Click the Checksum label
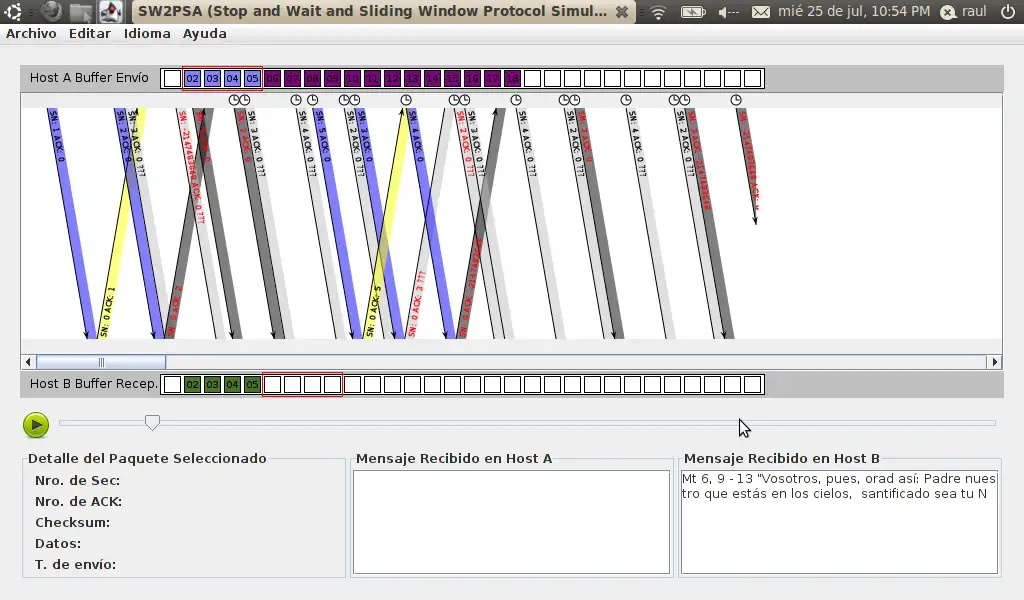 (x=72, y=522)
